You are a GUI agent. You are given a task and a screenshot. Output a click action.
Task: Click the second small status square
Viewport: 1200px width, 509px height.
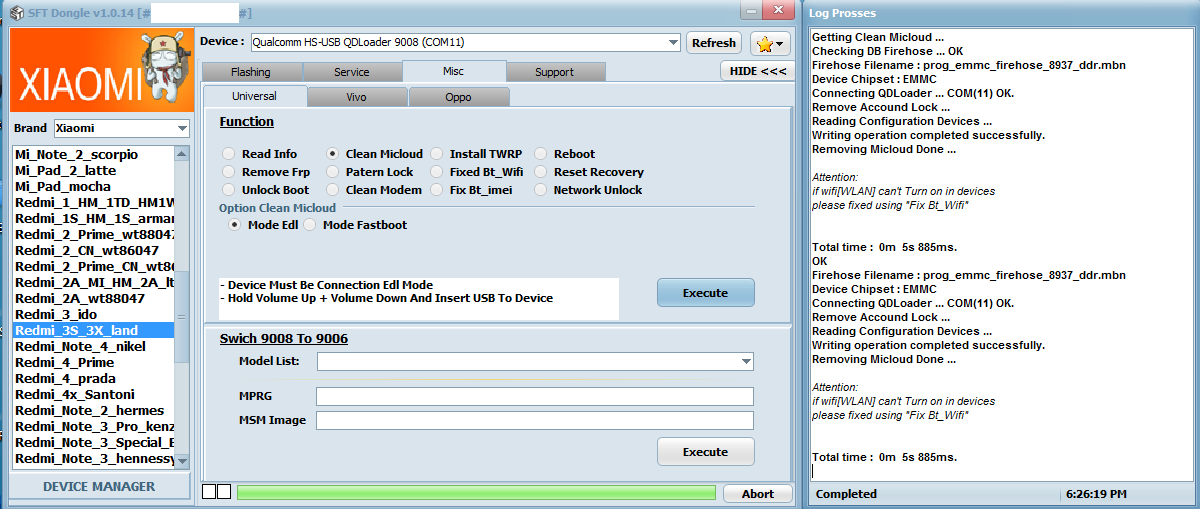[x=224, y=492]
